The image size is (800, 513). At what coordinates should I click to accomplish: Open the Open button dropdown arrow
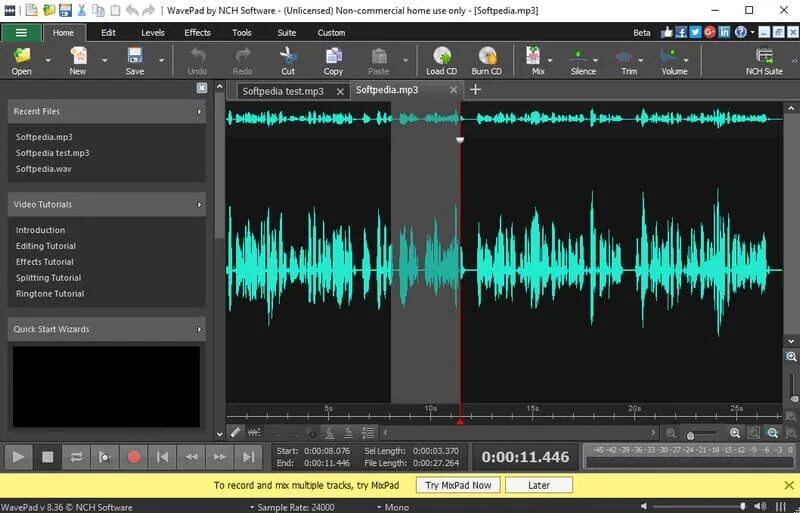pyautogui.click(x=48, y=60)
